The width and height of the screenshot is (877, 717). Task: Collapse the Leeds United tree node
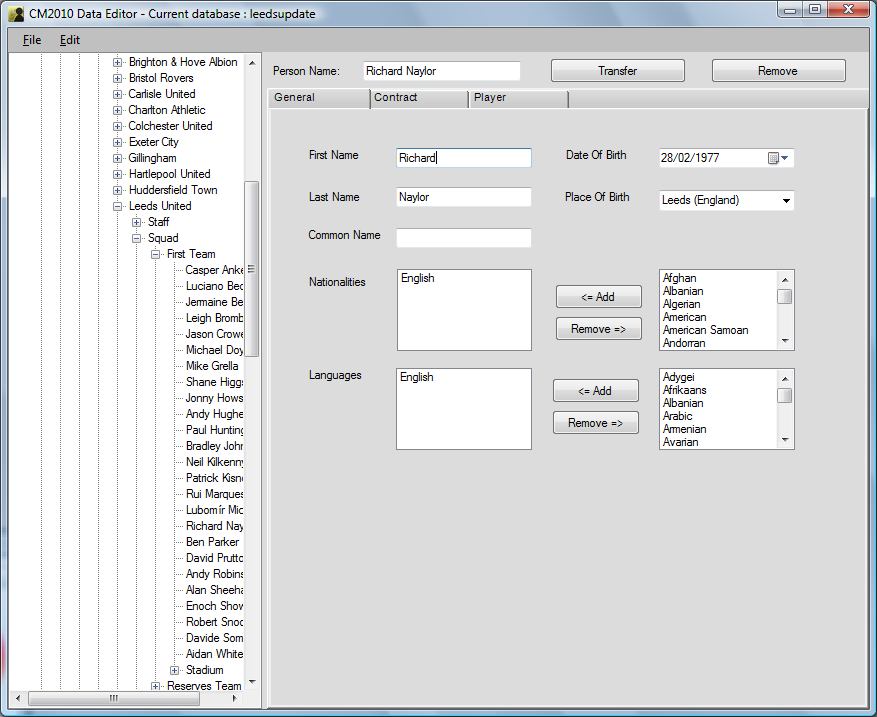click(118, 206)
